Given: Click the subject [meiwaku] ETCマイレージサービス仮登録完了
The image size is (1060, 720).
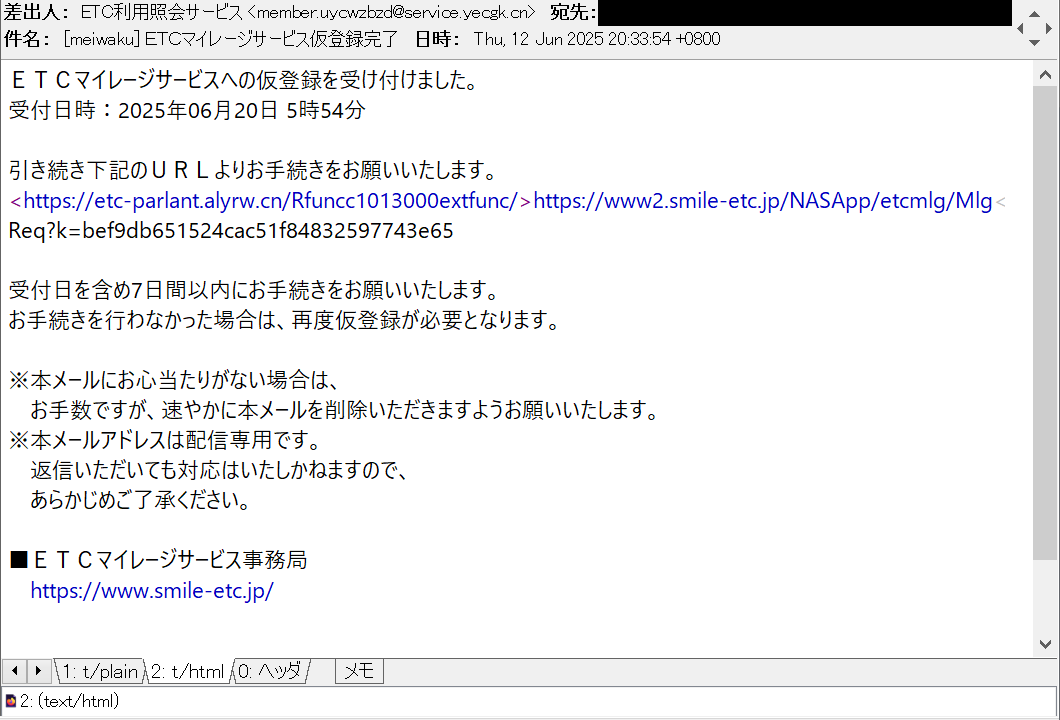Looking at the screenshot, I should 231,39.
